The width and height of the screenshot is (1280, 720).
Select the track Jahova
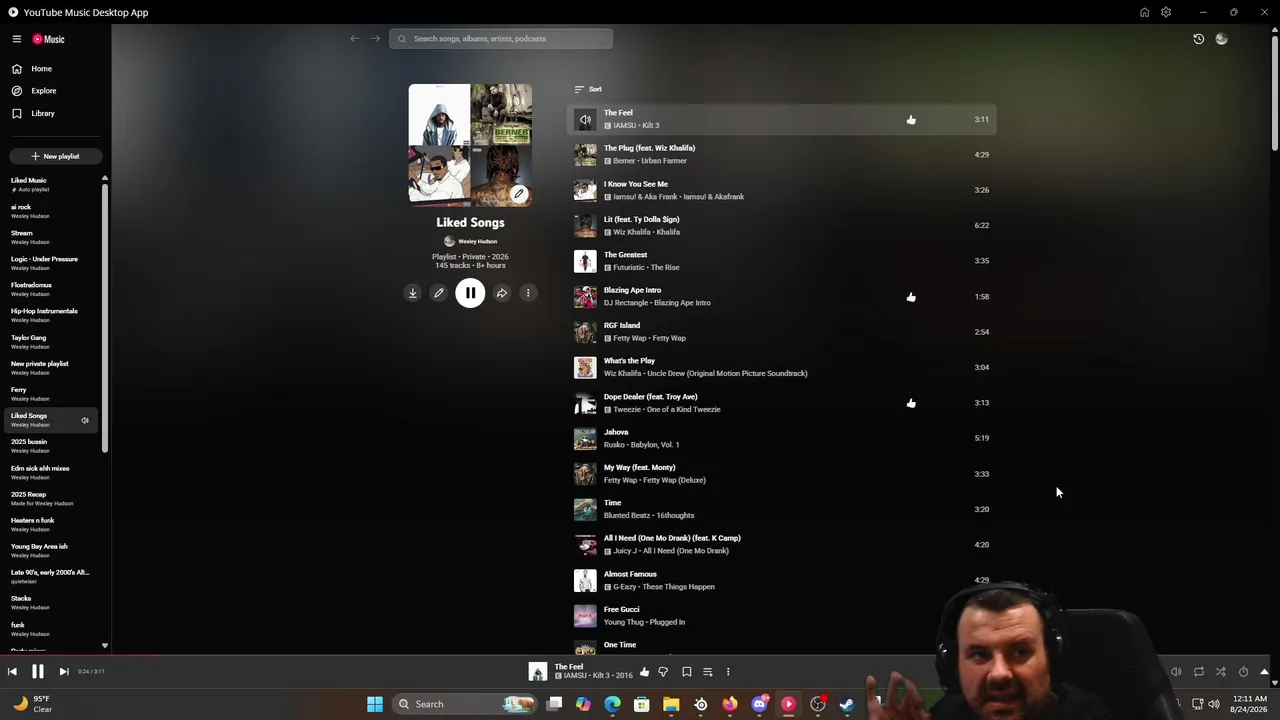[x=783, y=438]
